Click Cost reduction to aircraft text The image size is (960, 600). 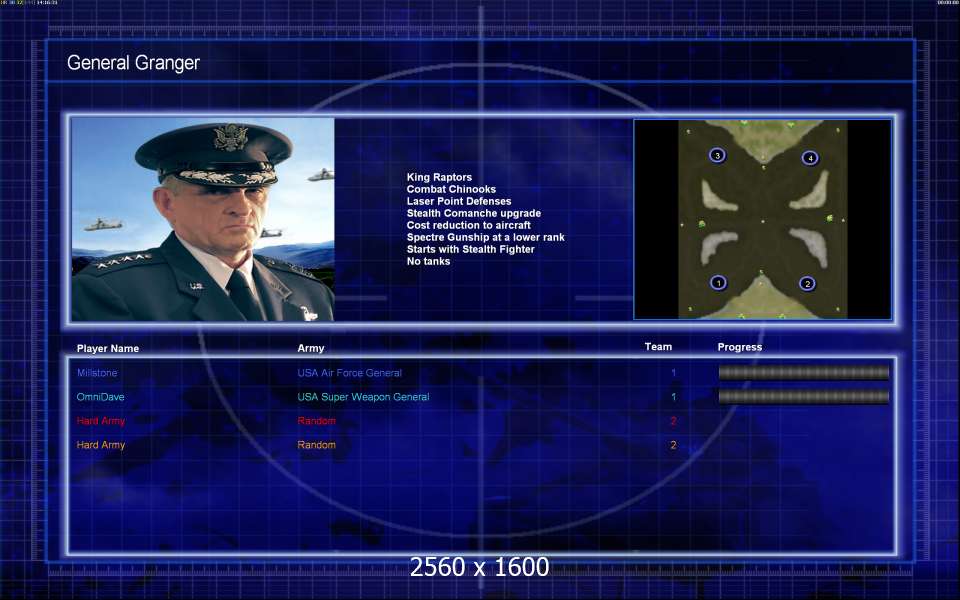click(468, 225)
